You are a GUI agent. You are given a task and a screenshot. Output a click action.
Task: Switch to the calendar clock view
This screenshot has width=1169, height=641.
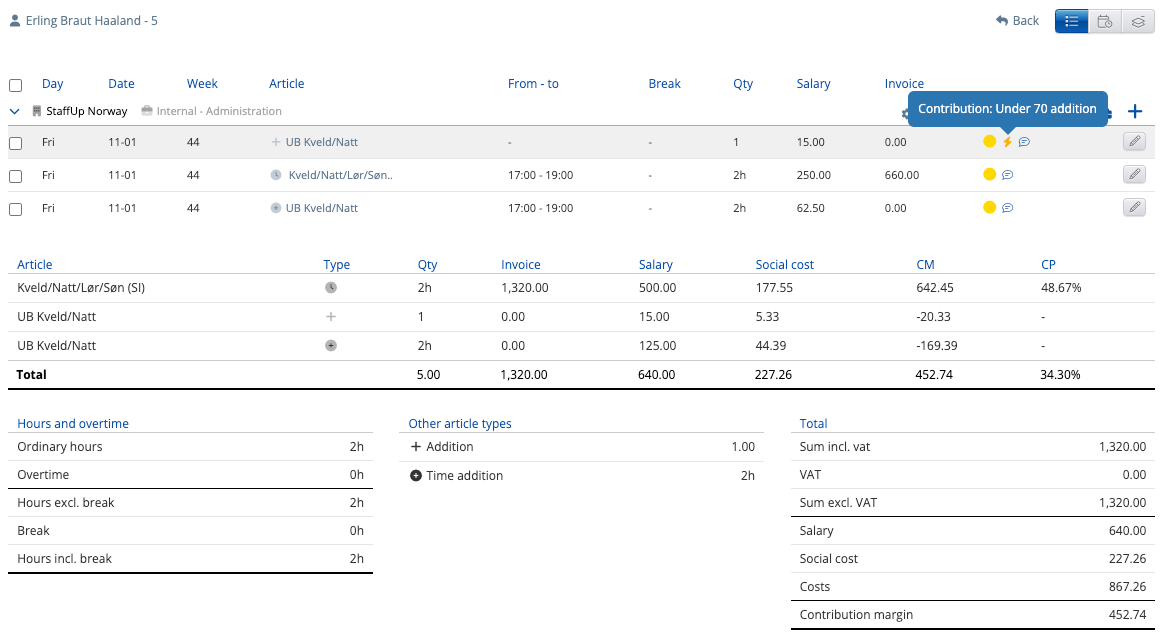[x=1105, y=21]
